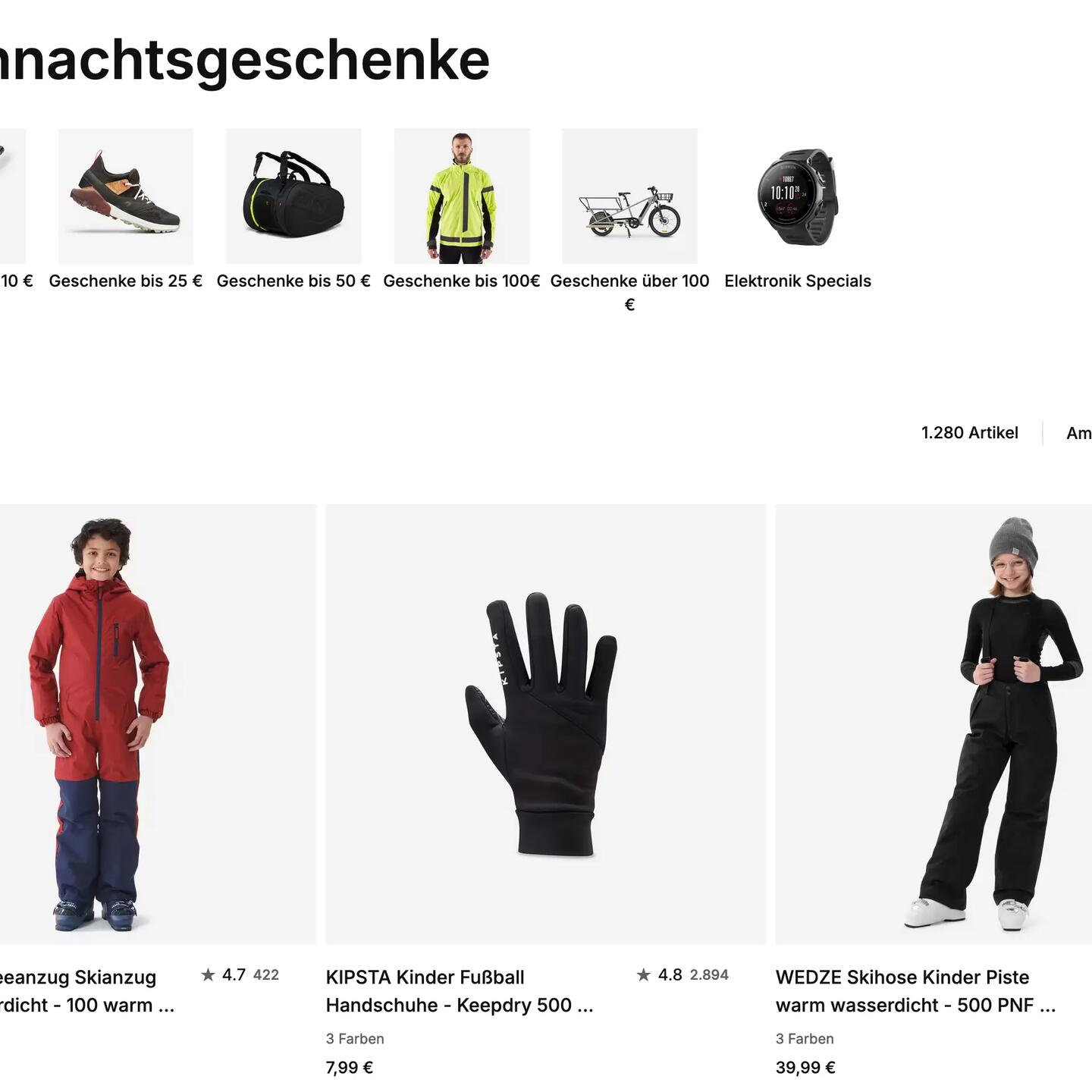Click the 4.7 star rating of ski suit
The image size is (1092, 1092).
[x=240, y=974]
